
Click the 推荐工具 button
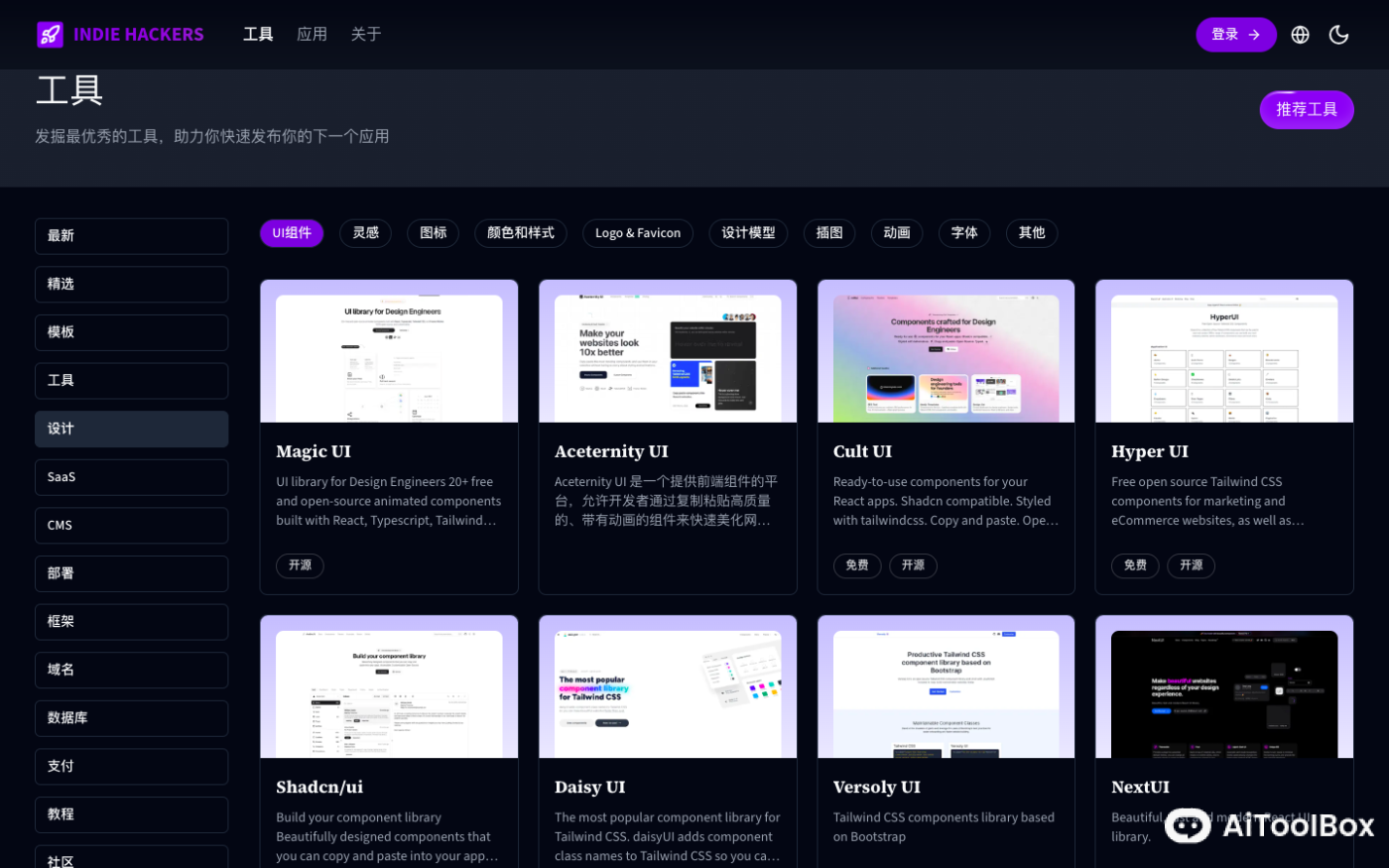pos(1306,110)
